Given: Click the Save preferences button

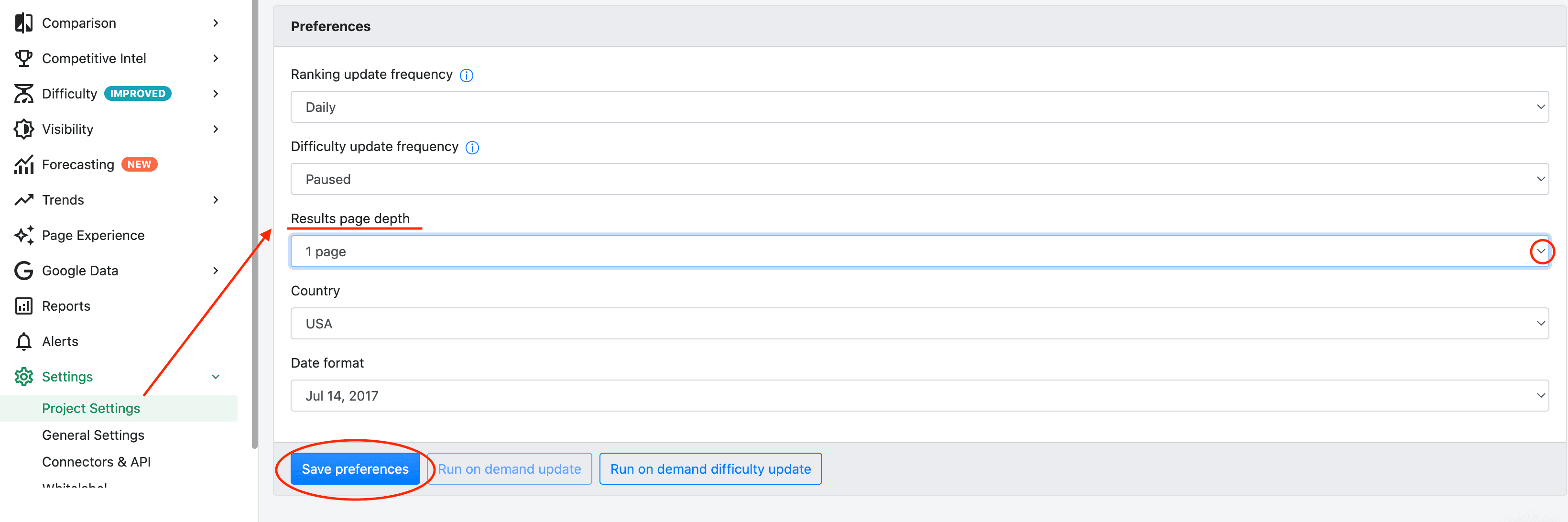Looking at the screenshot, I should coord(355,469).
